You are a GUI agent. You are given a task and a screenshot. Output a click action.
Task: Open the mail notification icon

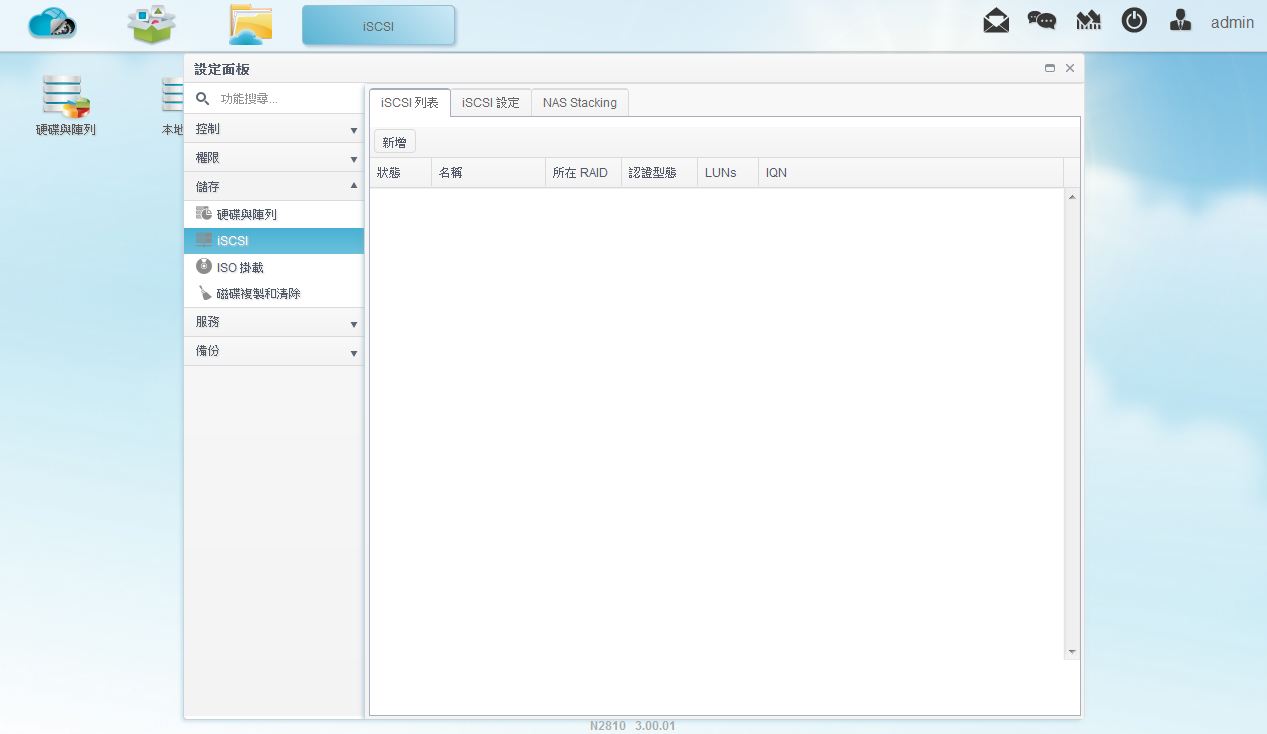tap(996, 21)
